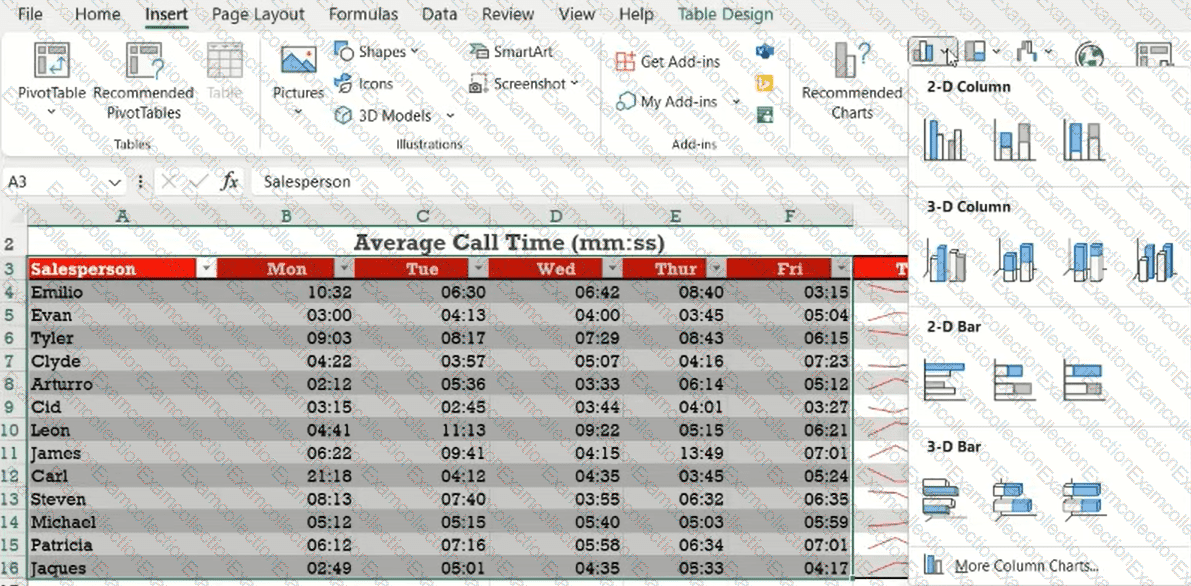The height and width of the screenshot is (586, 1191).
Task: Click Get Add-ins button
Action: (668, 61)
